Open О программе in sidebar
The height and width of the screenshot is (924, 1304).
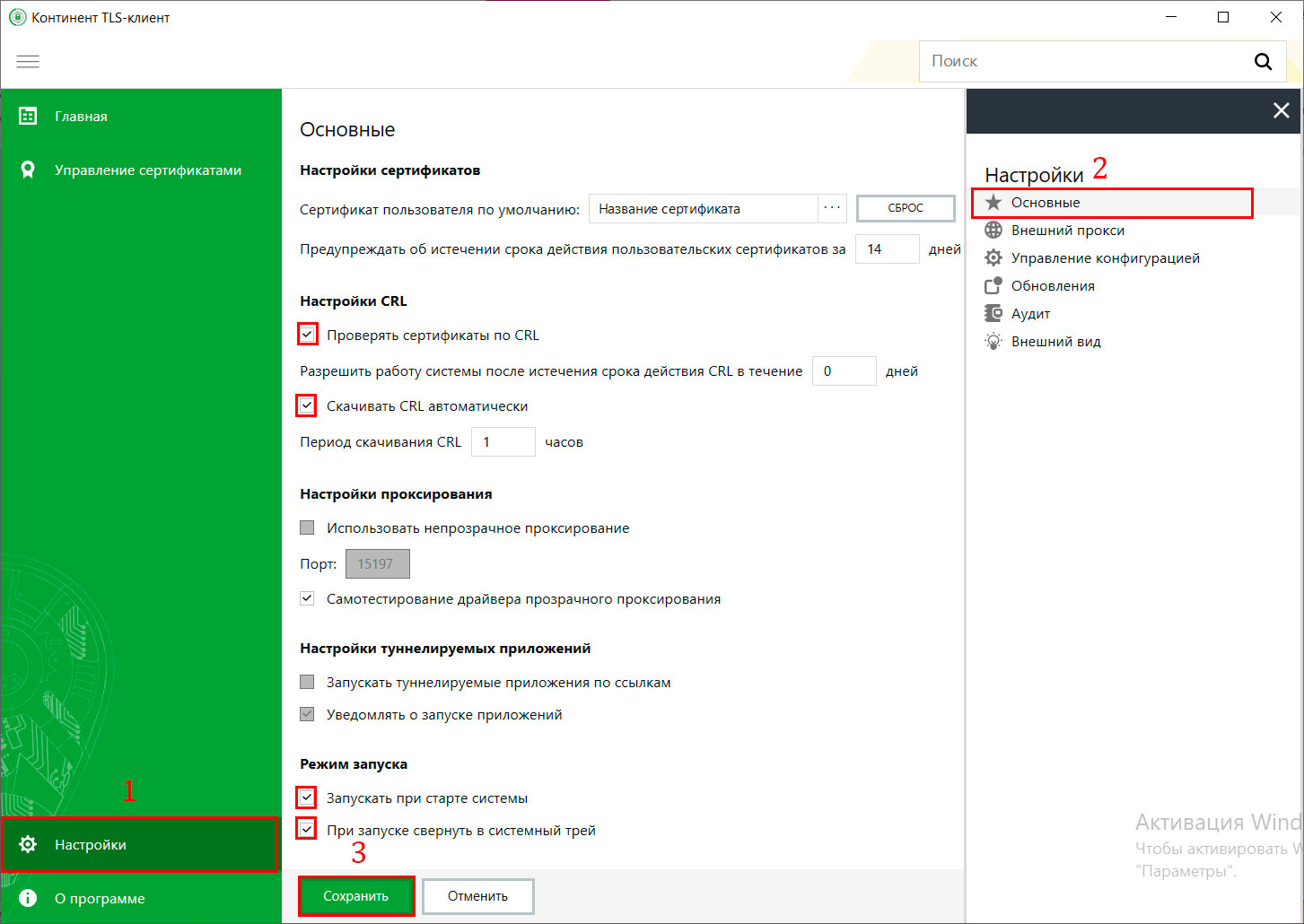click(x=141, y=898)
